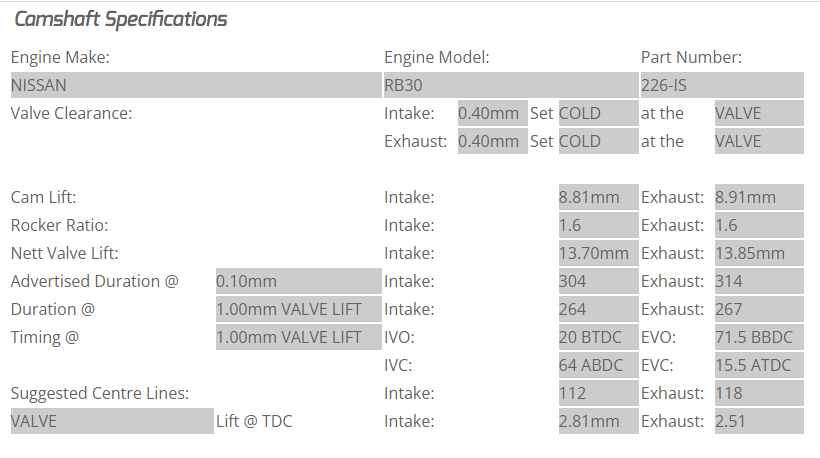The height and width of the screenshot is (458, 820).
Task: Select the Intake COLD setting field
Action: [597, 113]
